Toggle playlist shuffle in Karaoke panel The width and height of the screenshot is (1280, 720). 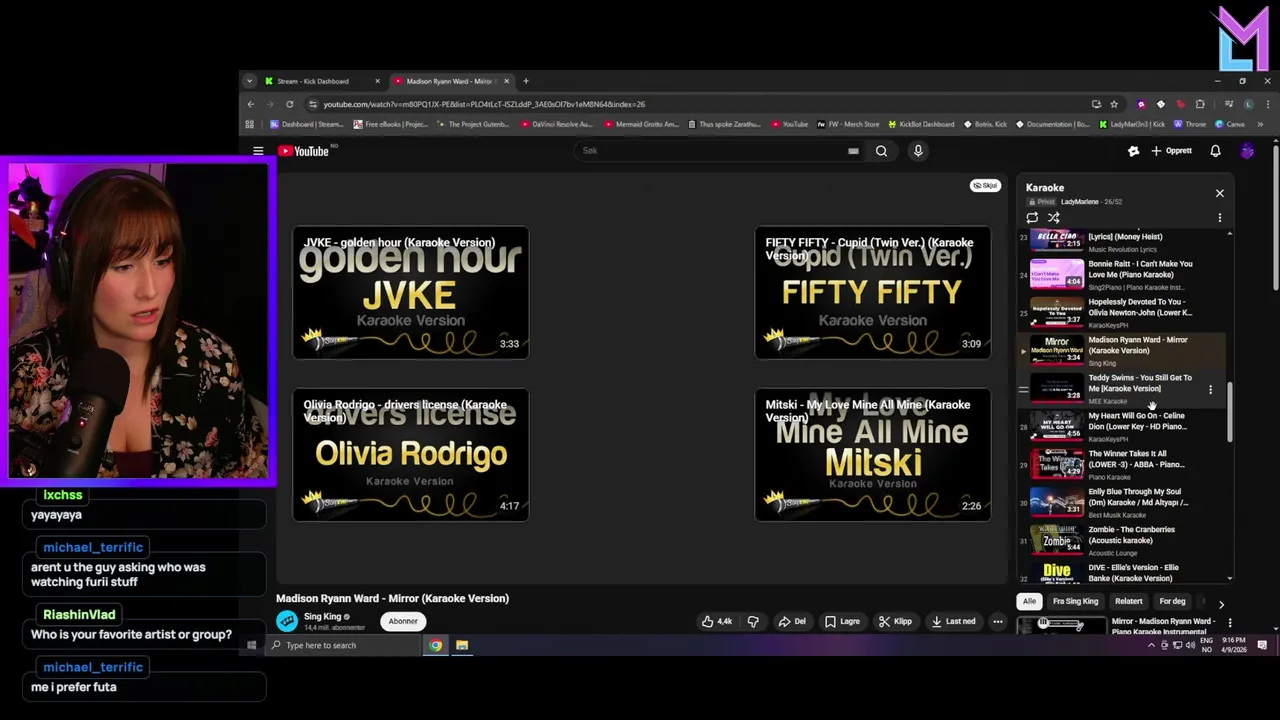(1053, 217)
